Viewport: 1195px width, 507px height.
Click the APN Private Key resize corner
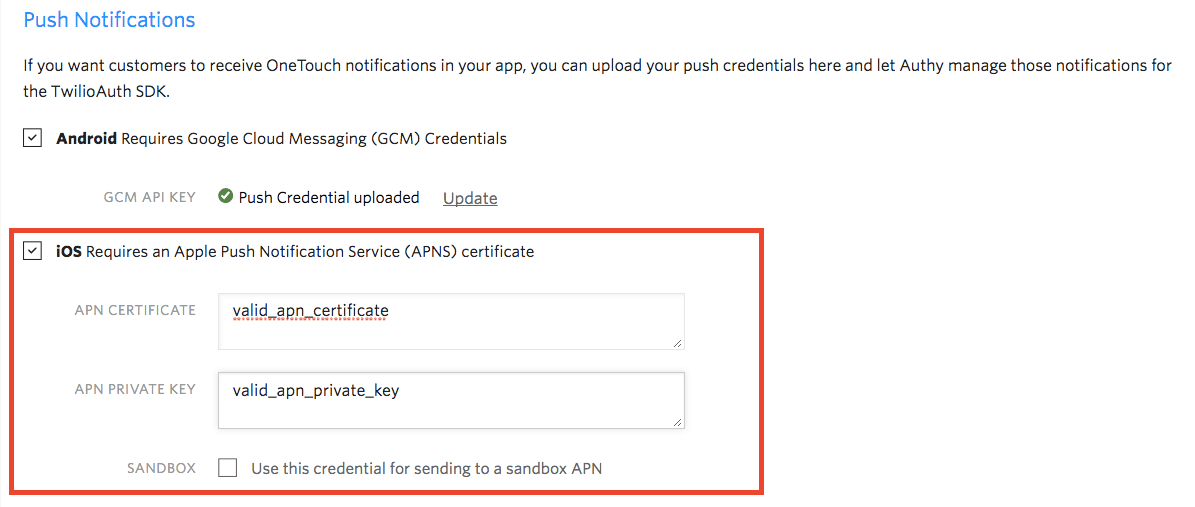point(678,422)
